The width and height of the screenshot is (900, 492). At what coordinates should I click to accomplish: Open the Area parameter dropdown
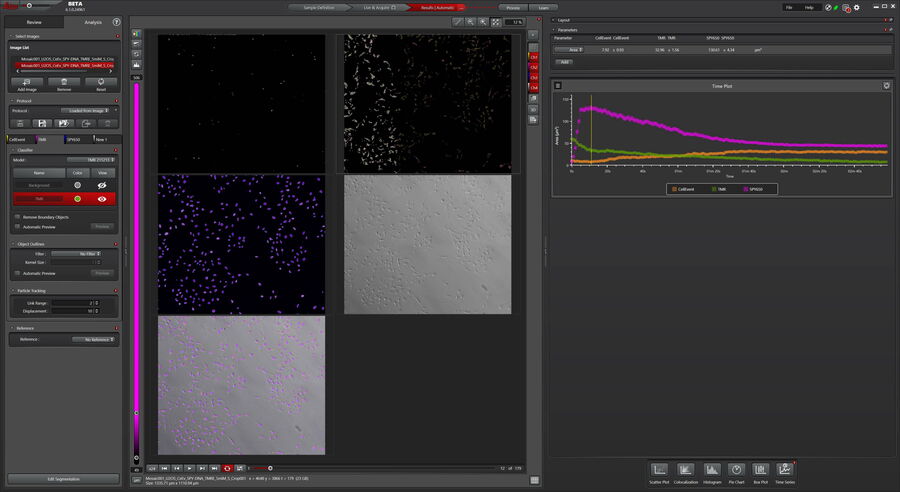(569, 50)
